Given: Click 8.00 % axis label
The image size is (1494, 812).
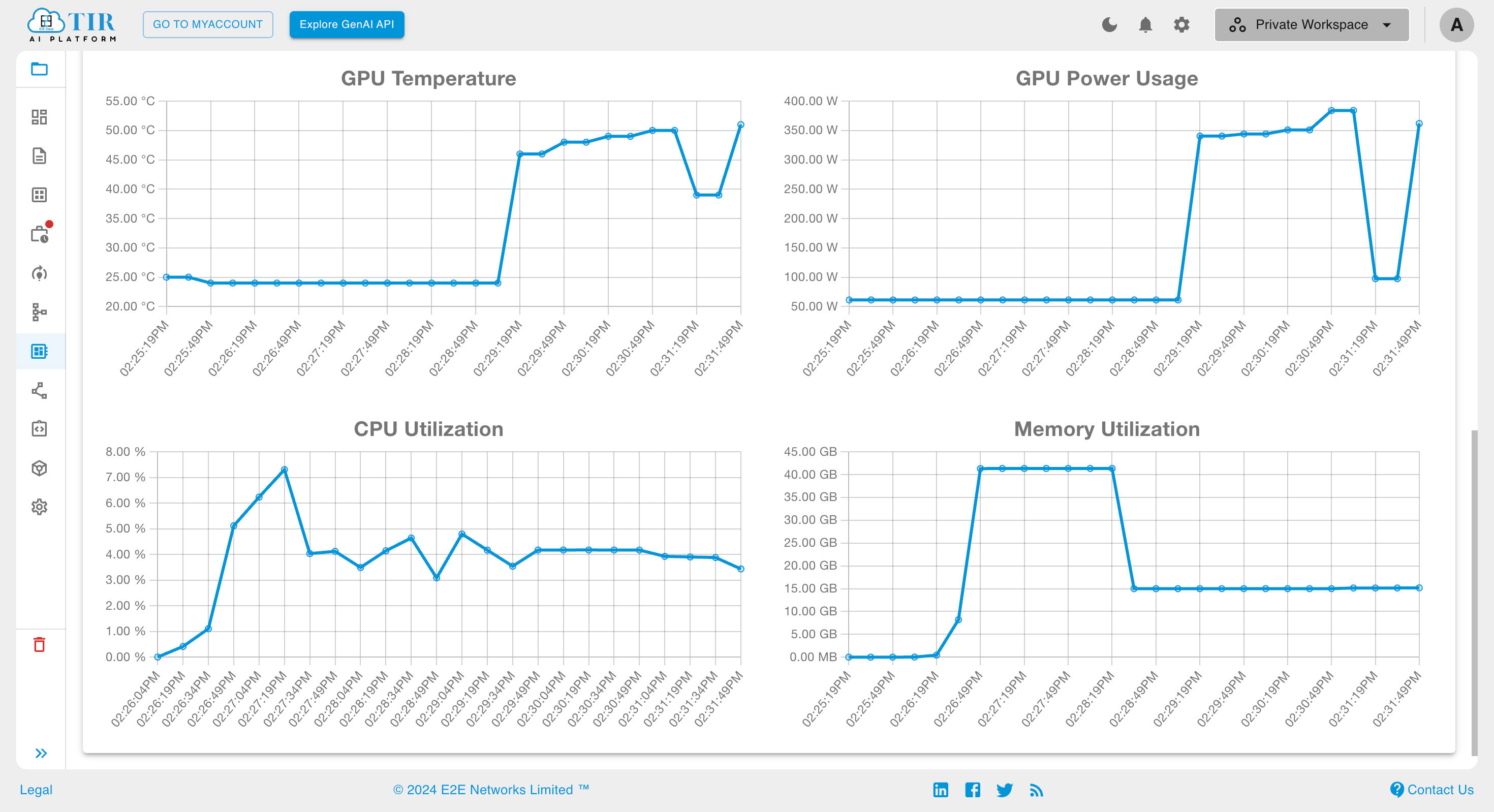Looking at the screenshot, I should tap(126, 451).
